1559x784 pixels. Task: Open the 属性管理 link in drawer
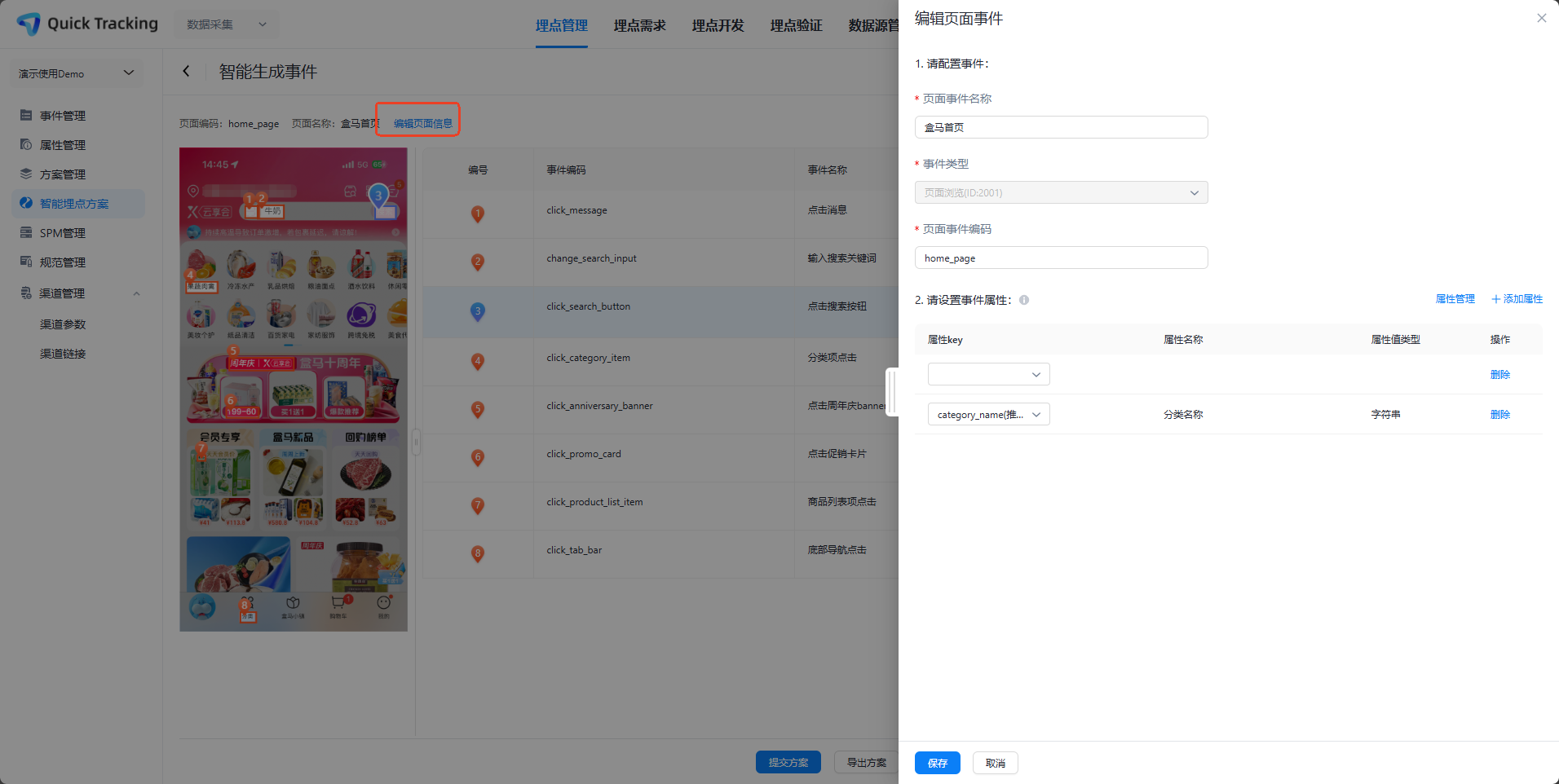pyautogui.click(x=1455, y=299)
